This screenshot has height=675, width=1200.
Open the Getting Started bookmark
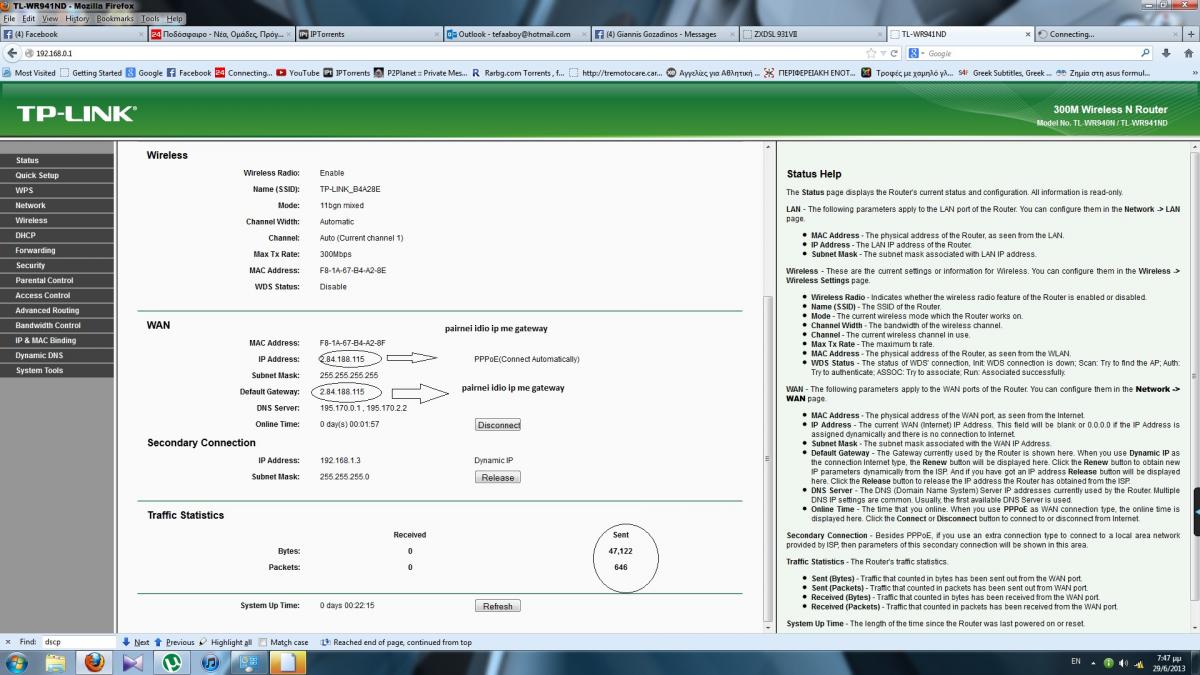coord(91,73)
